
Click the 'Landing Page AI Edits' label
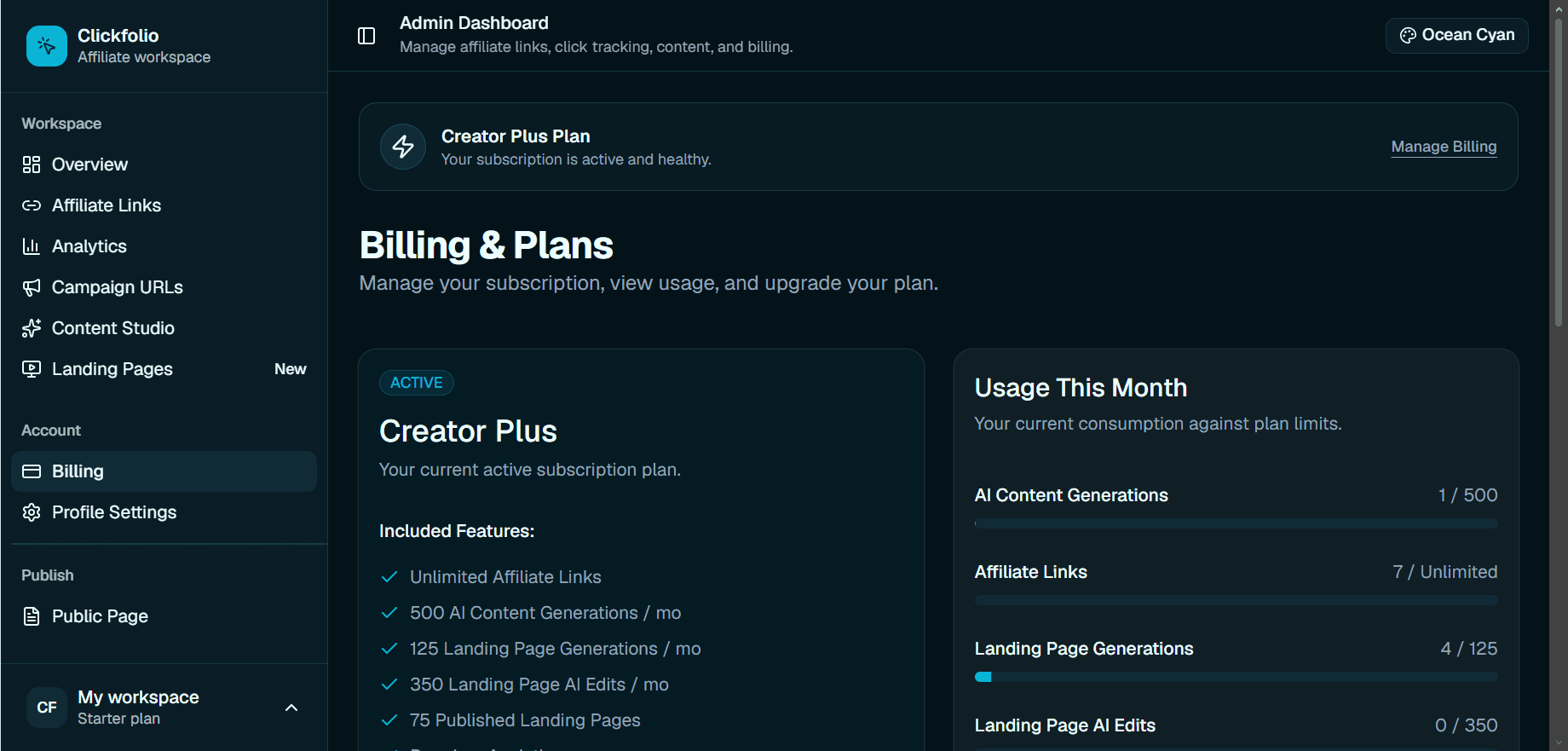(1065, 725)
